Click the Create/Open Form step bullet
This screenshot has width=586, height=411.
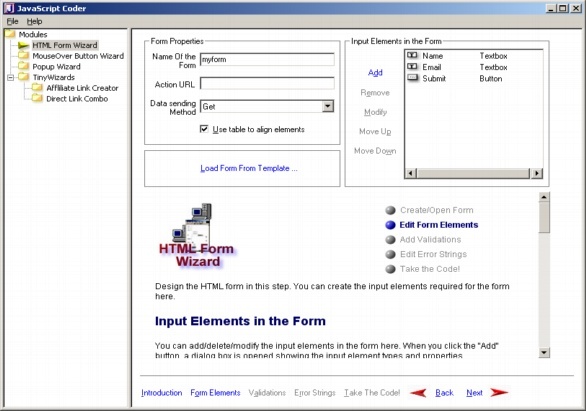(391, 210)
